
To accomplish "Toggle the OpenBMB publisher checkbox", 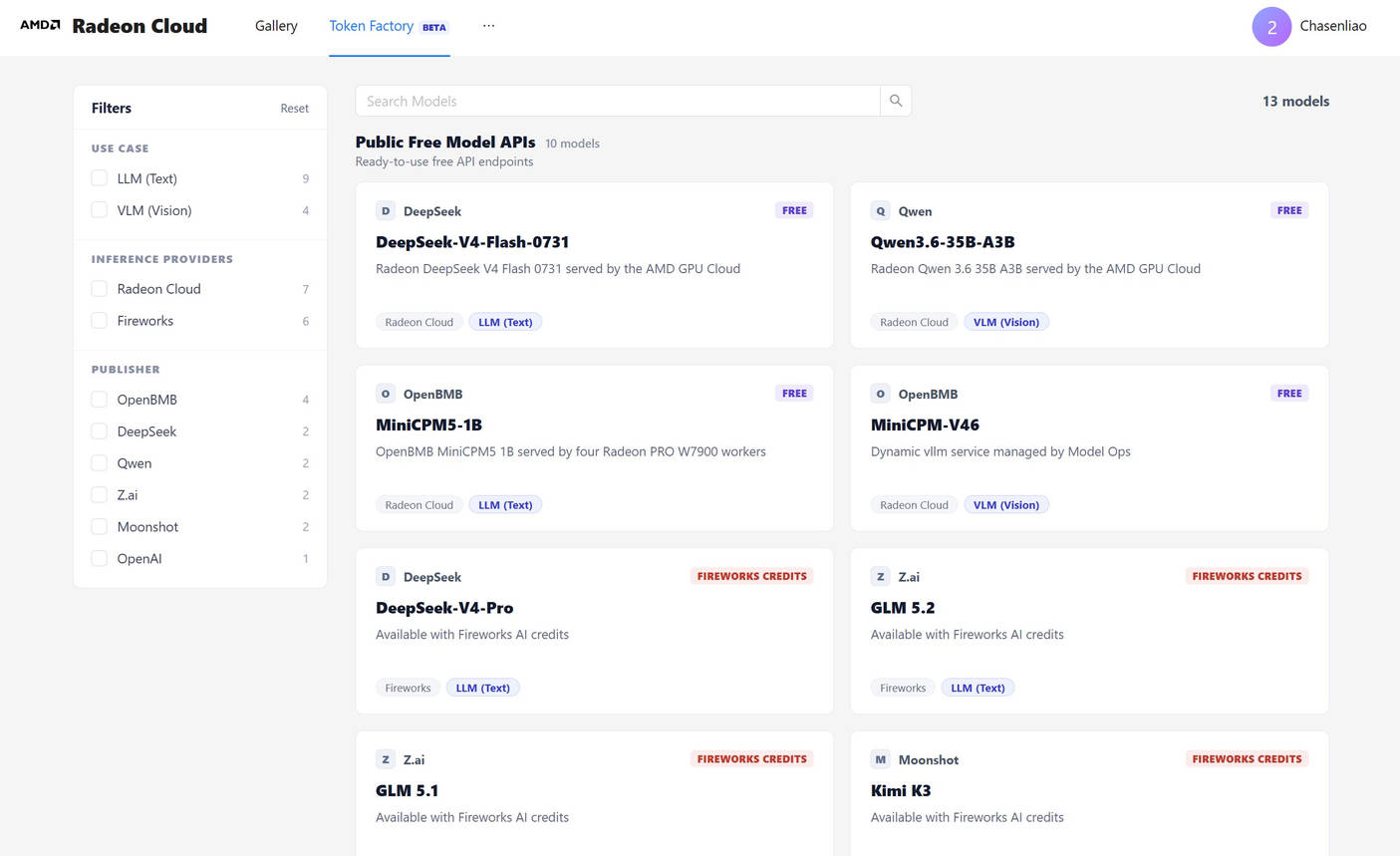I will 100,400.
